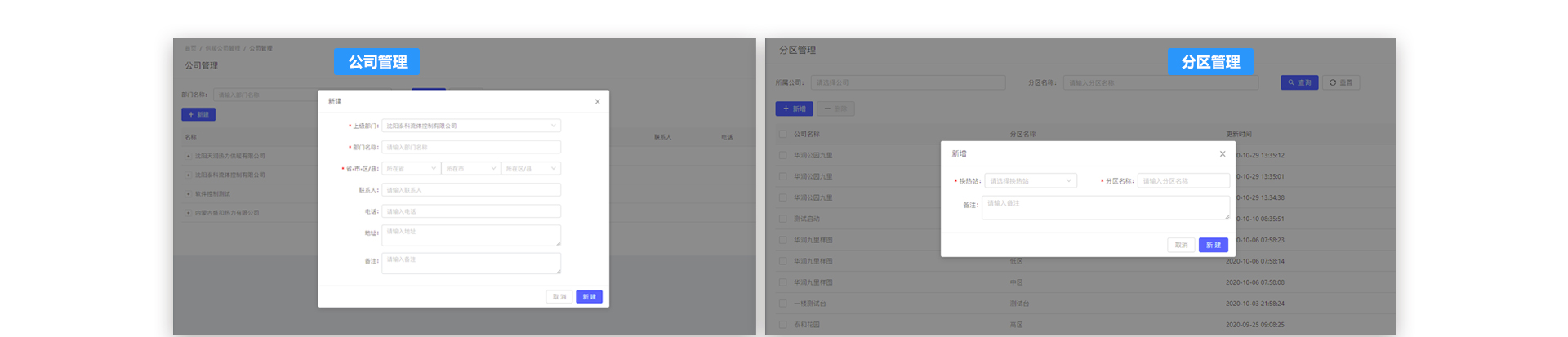
Task: Click the 分区名称 input in the 新增 dialog
Action: click(x=1183, y=181)
